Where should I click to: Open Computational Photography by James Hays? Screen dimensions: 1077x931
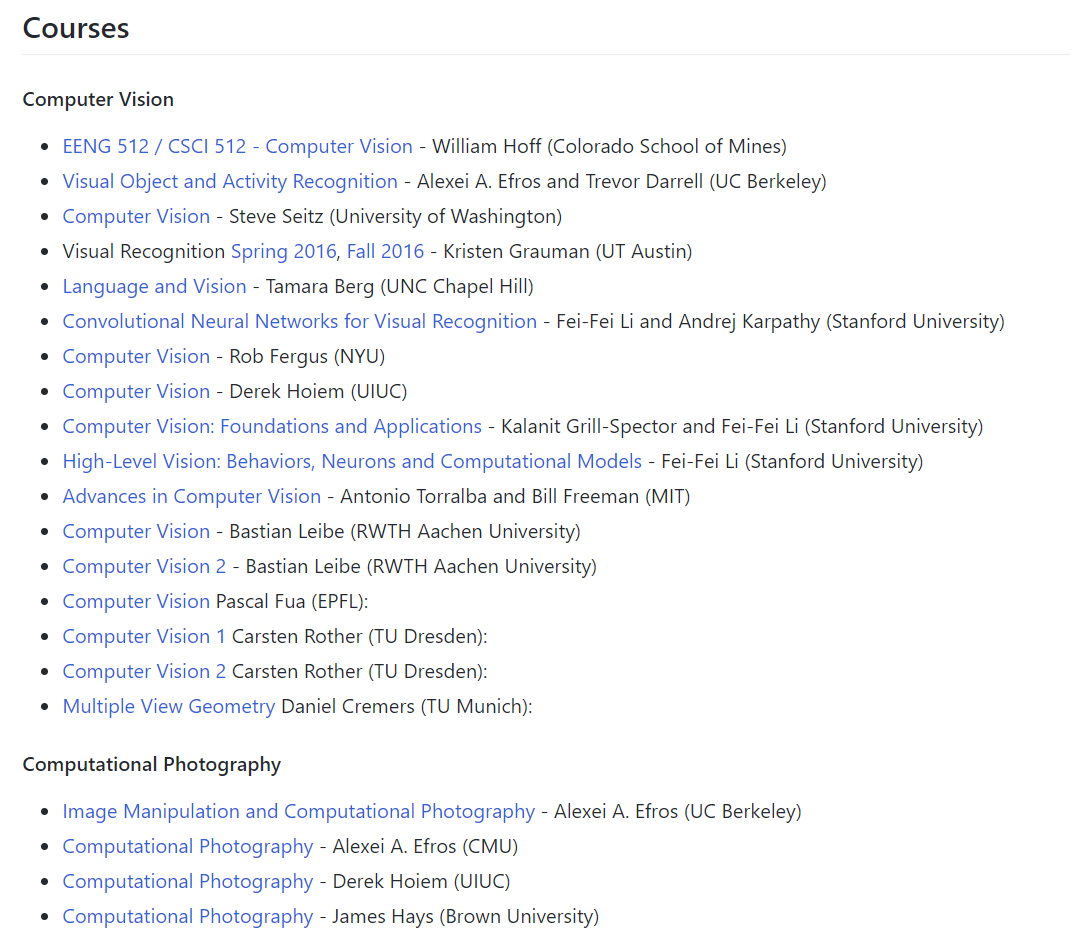(188, 917)
